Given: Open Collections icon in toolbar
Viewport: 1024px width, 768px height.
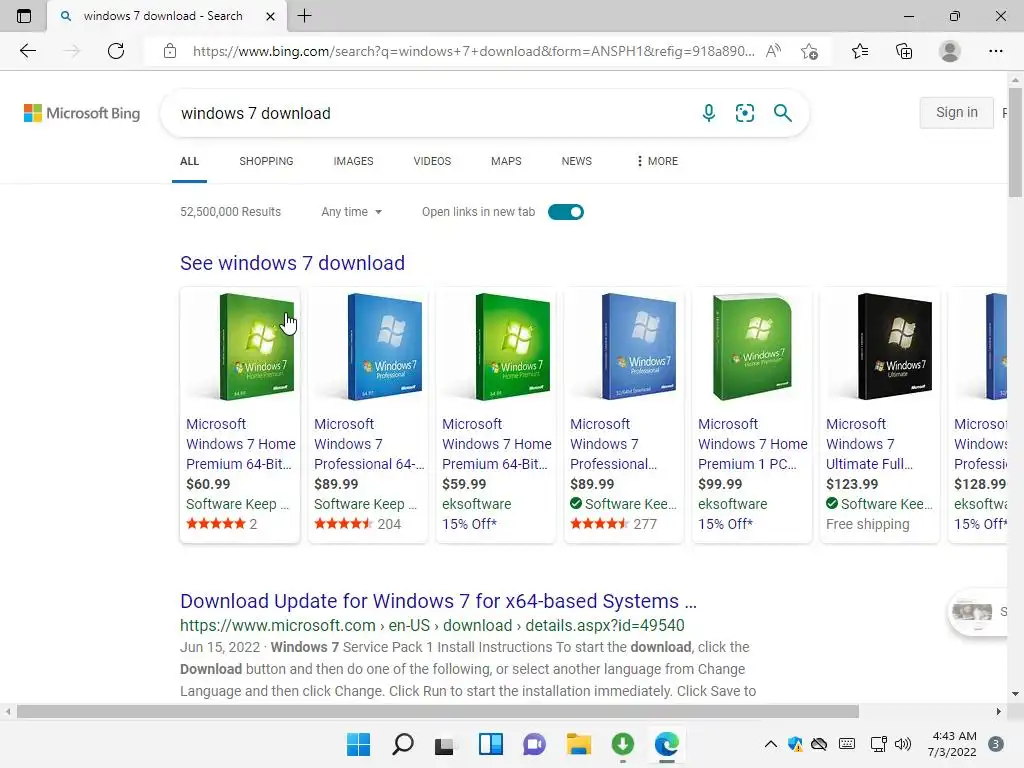Looking at the screenshot, I should [x=904, y=51].
